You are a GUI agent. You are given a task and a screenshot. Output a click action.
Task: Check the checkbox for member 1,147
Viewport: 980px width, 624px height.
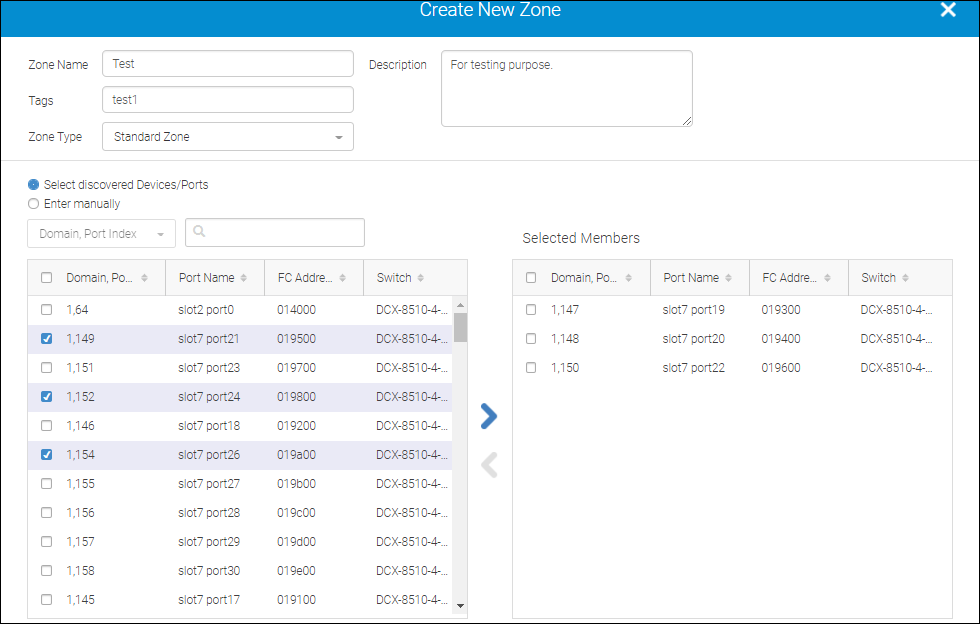point(530,310)
